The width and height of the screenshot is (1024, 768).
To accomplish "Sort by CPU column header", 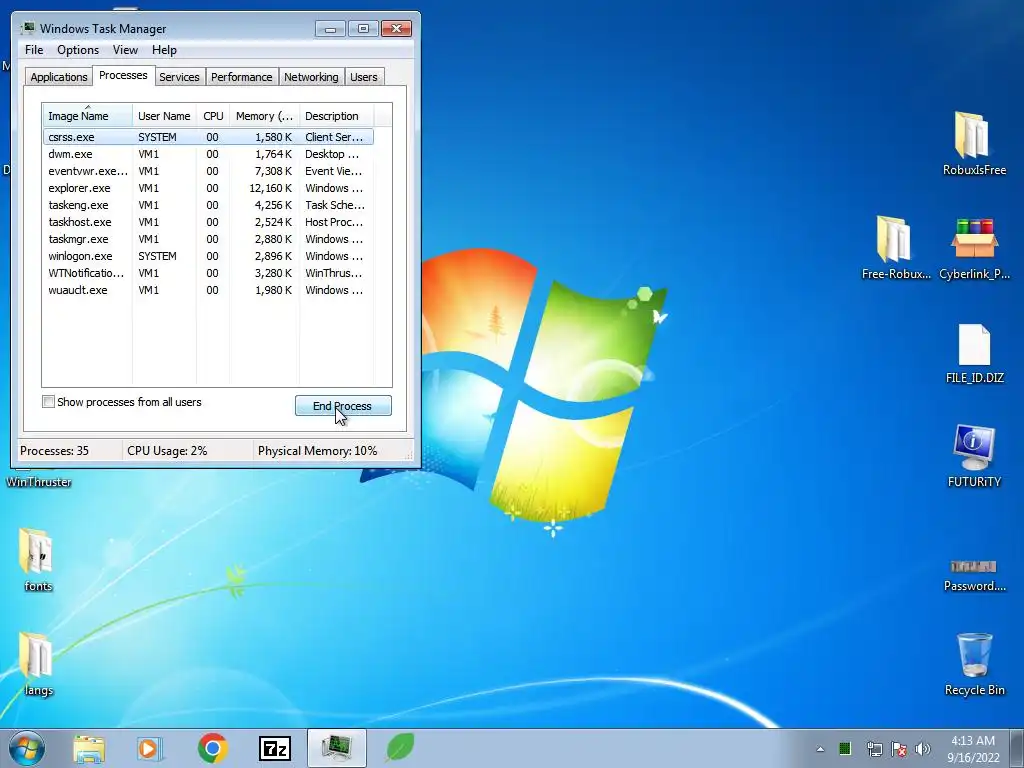I will click(213, 116).
